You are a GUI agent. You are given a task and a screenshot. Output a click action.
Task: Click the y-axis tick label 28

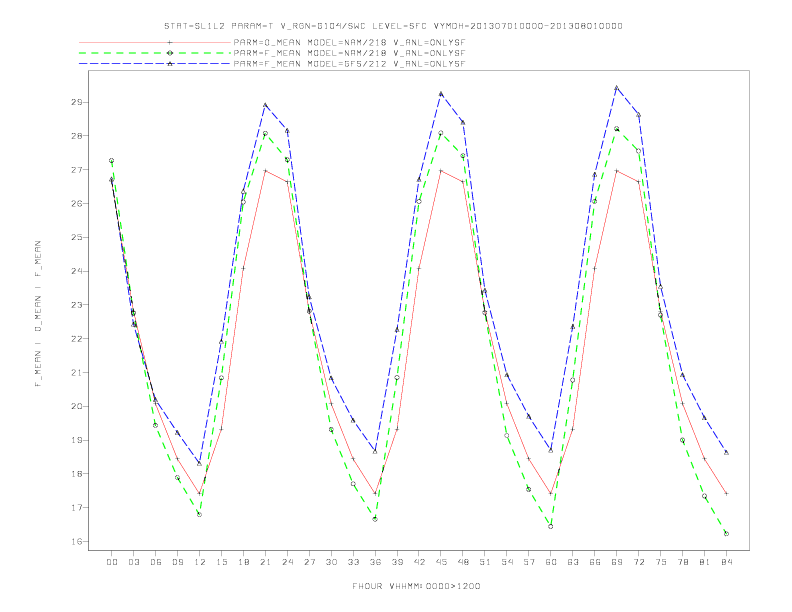77,136
